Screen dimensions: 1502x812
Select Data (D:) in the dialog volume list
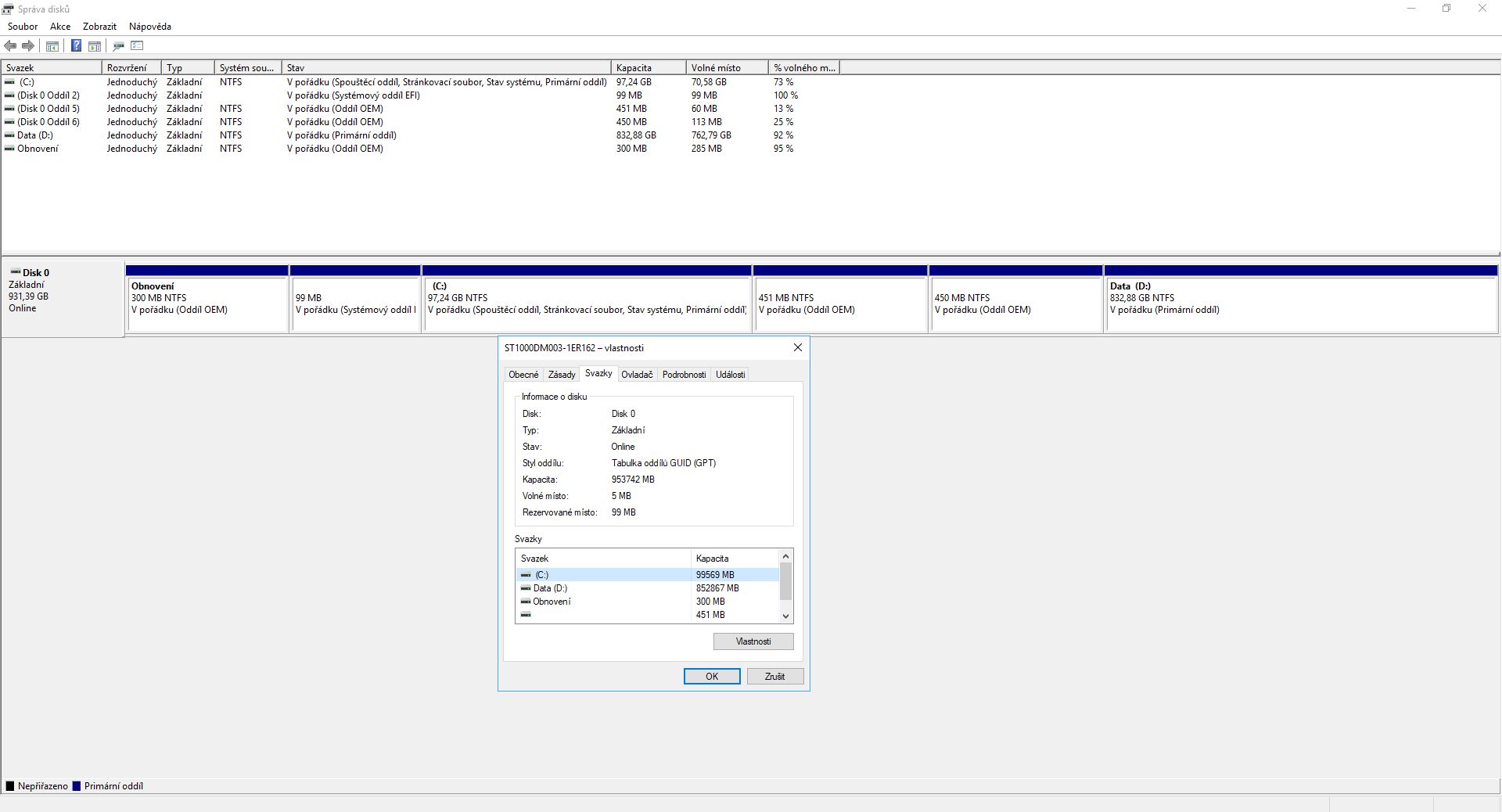(550, 588)
